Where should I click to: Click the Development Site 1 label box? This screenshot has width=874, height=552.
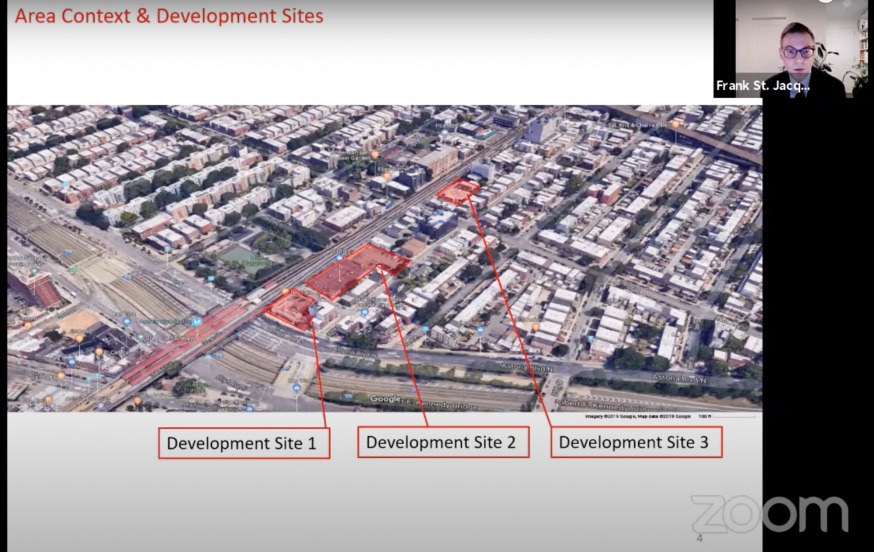pyautogui.click(x=243, y=443)
